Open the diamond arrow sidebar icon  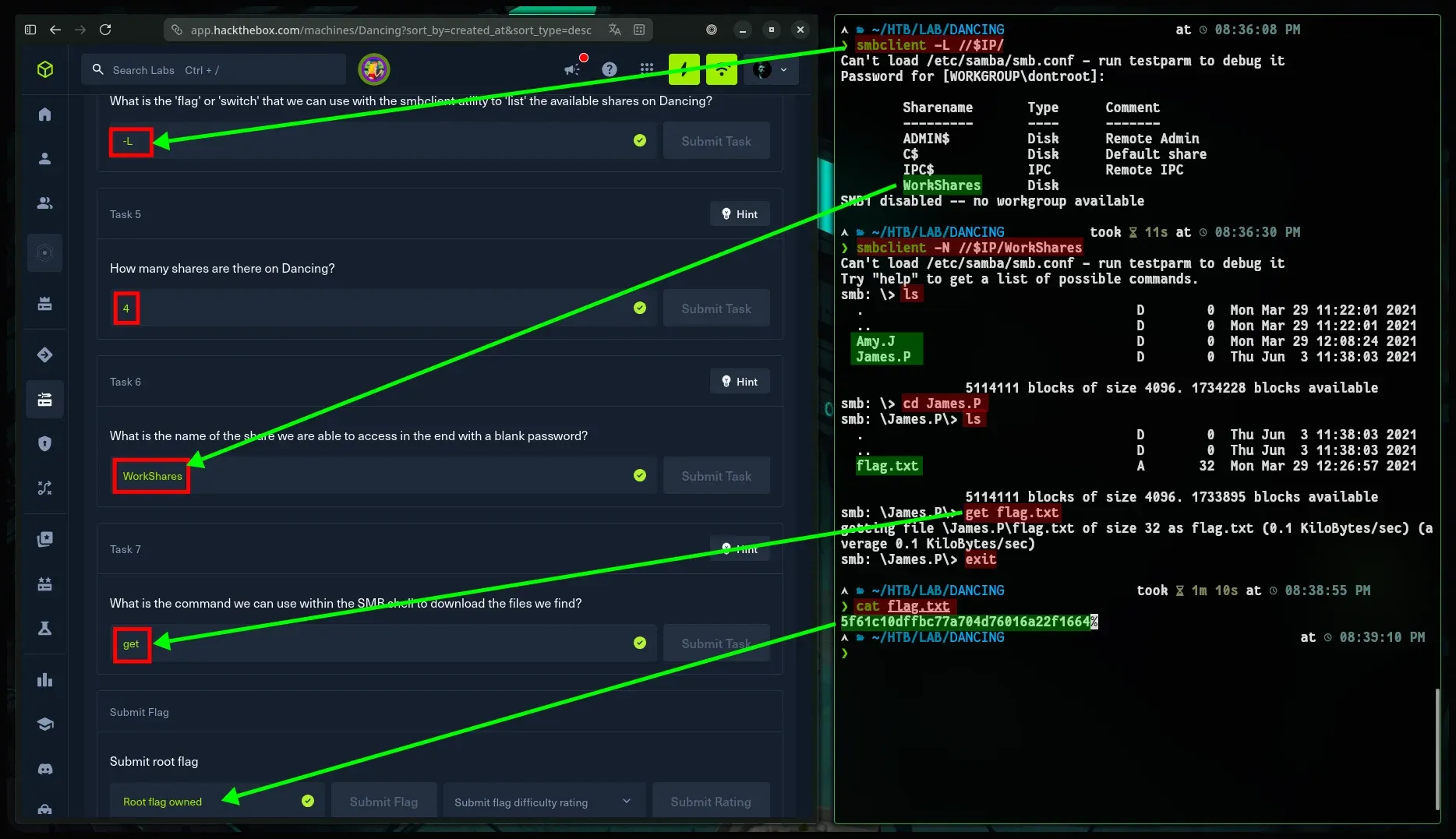tap(45, 355)
